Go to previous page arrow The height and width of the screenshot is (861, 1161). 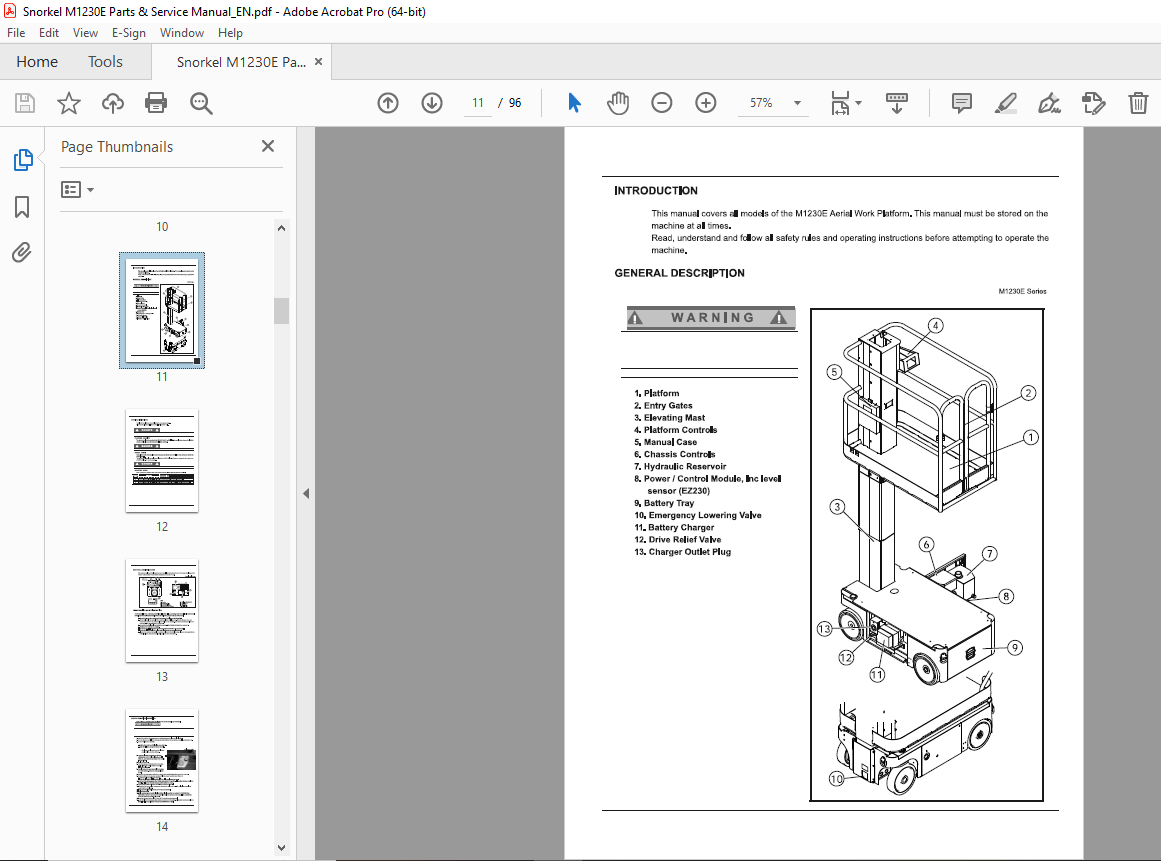[x=388, y=103]
